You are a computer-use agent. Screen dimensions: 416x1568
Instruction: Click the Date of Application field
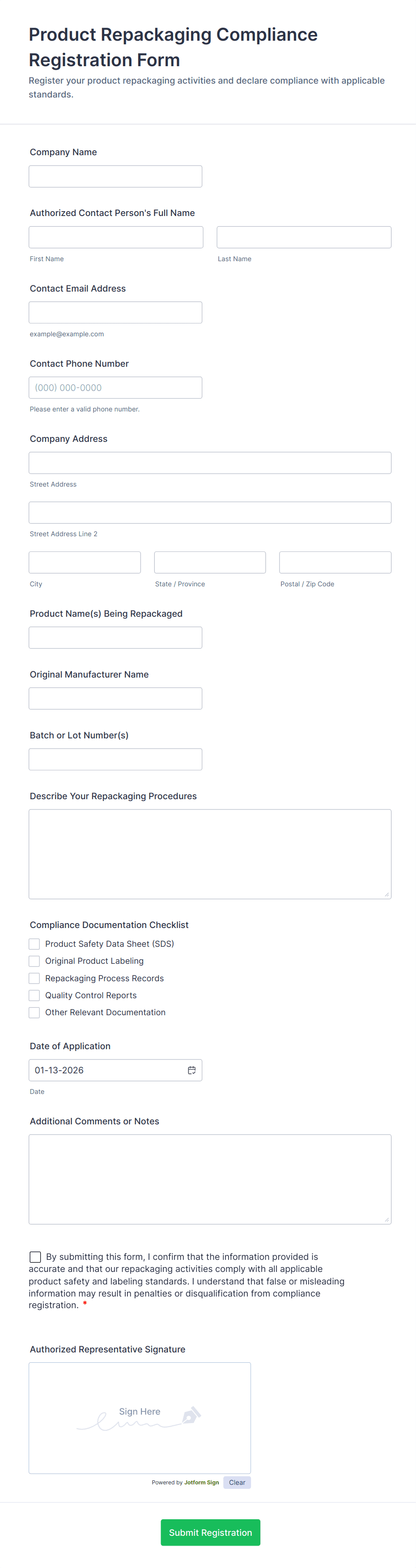click(115, 1070)
